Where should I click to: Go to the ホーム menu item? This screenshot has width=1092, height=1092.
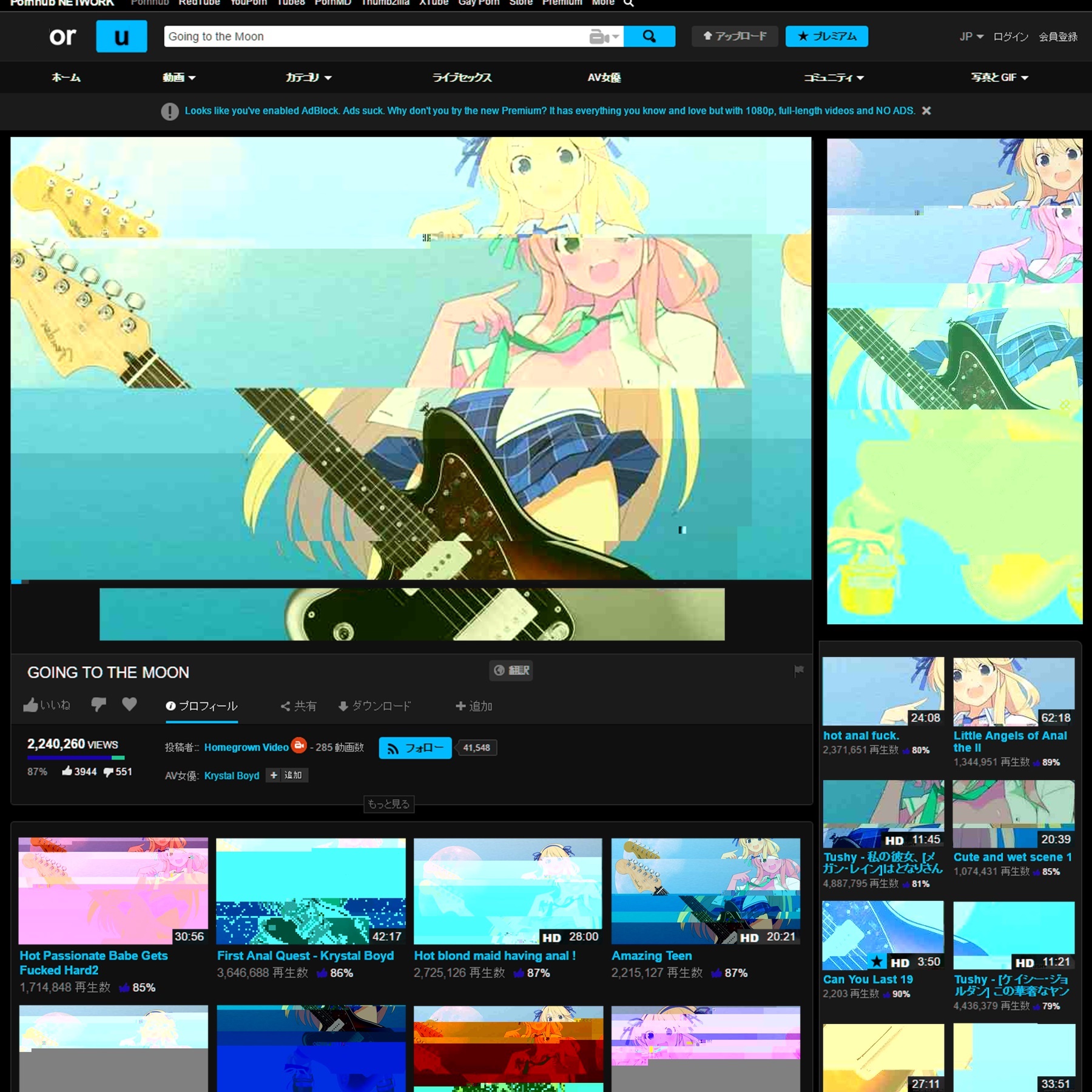pyautogui.click(x=66, y=78)
